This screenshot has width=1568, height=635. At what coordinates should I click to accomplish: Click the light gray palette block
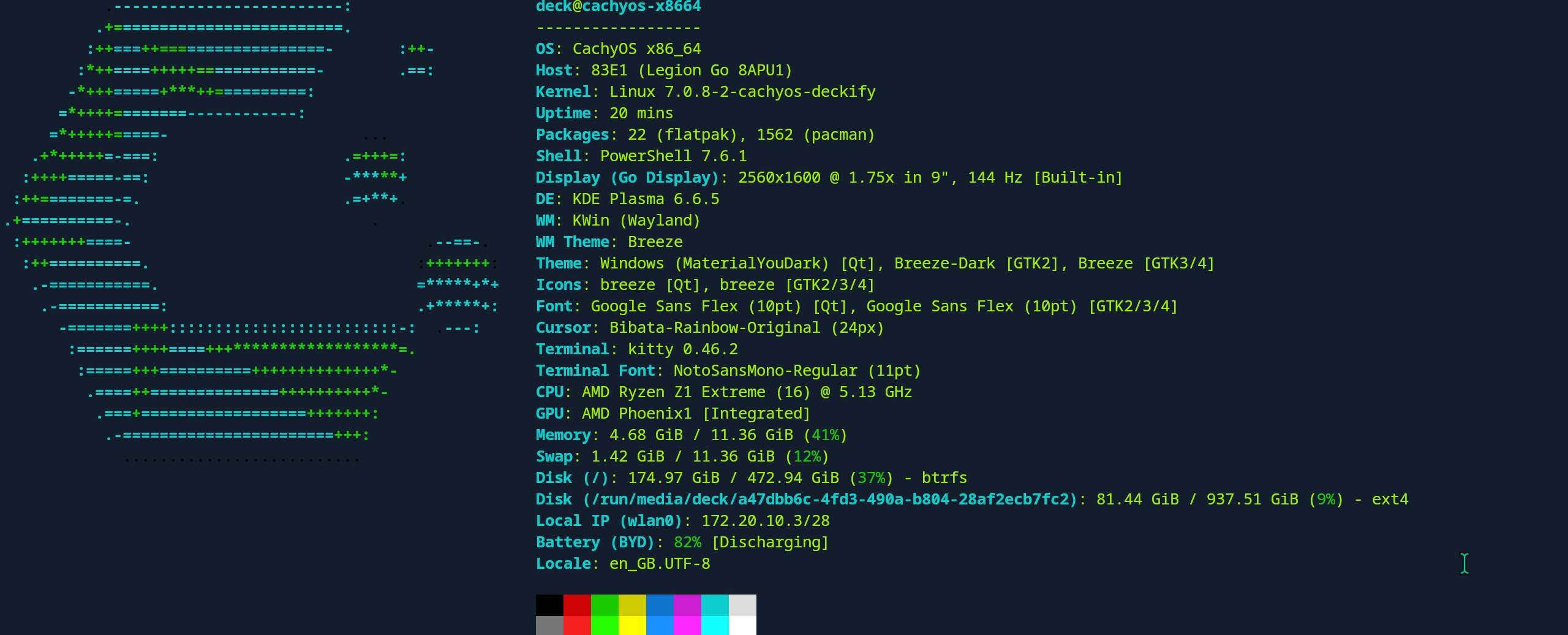[x=742, y=605]
